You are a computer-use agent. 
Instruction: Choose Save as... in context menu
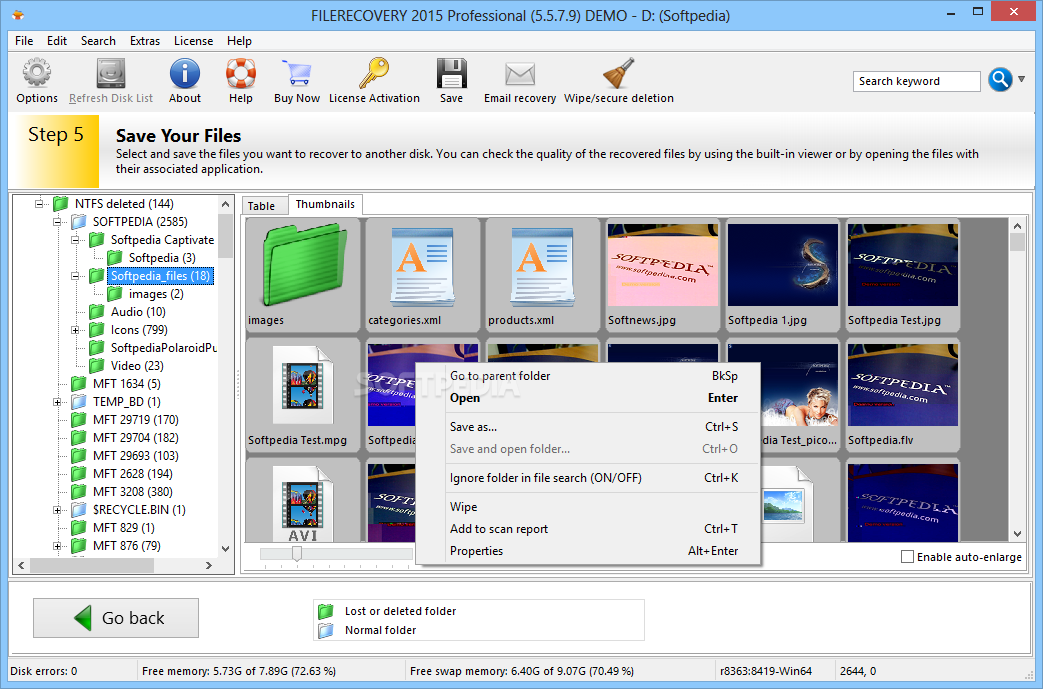pos(588,427)
